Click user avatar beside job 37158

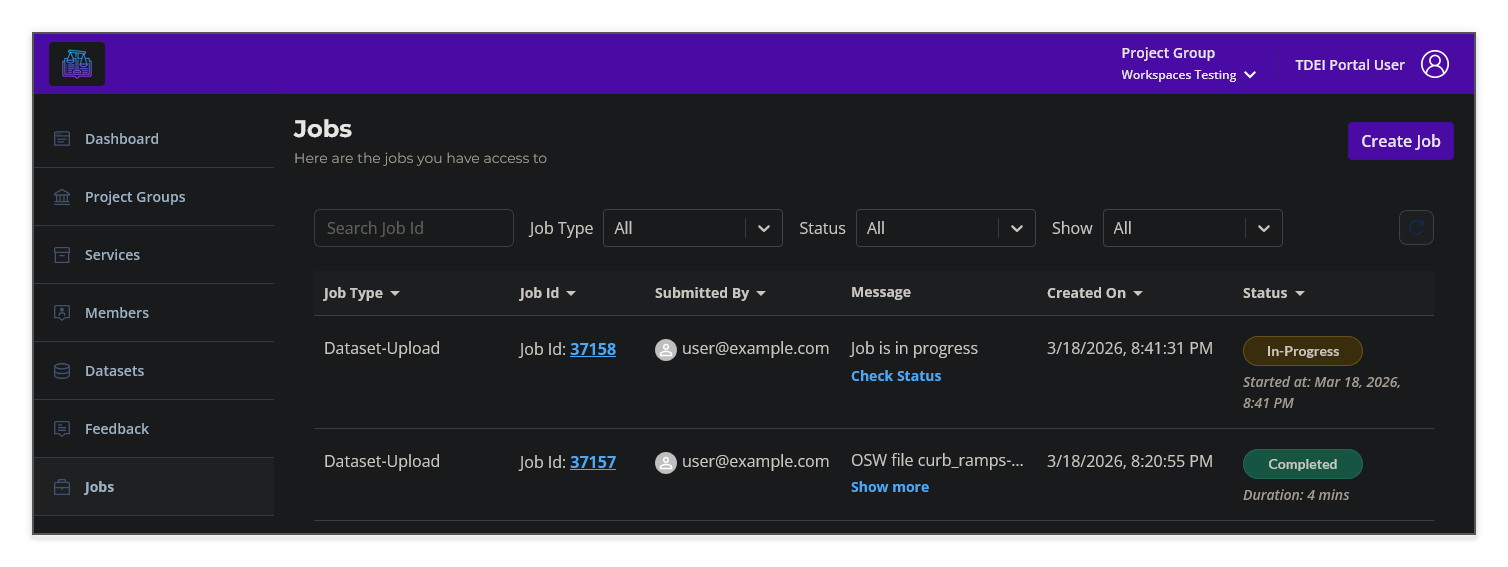[666, 350]
